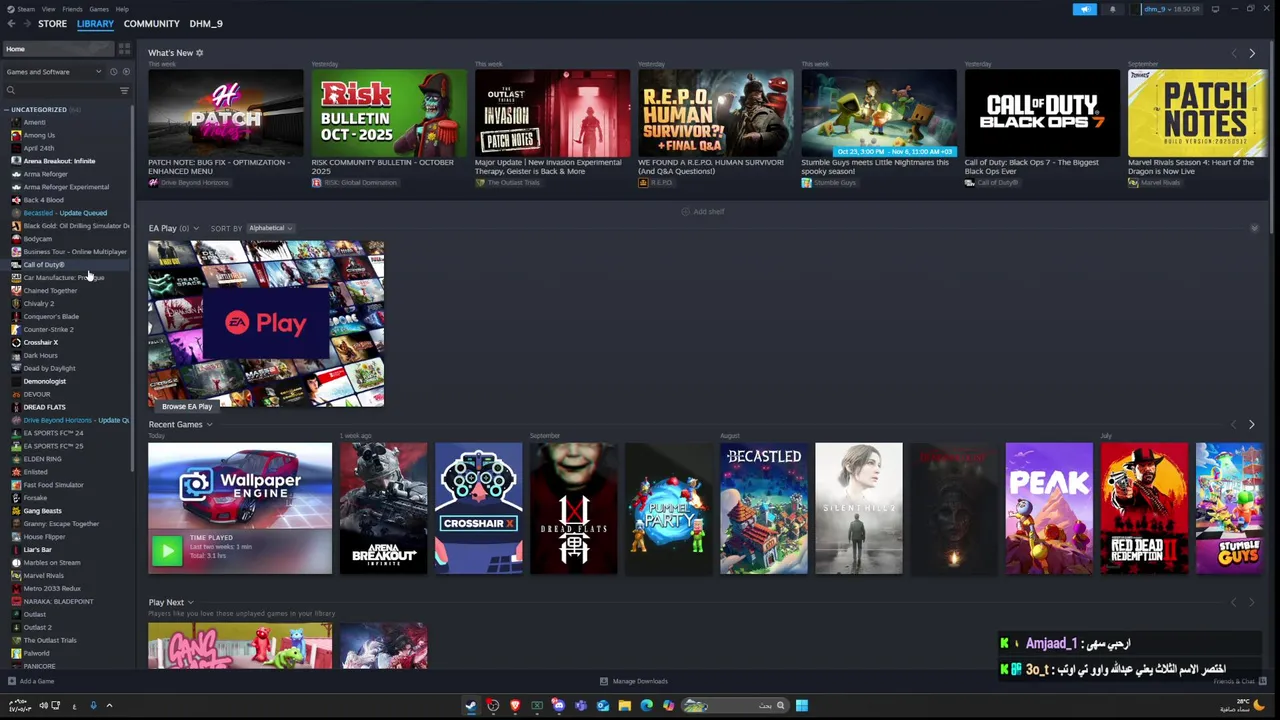Enter Big Picture mode via monitor icon
The image size is (1280, 720).
coord(1215,9)
